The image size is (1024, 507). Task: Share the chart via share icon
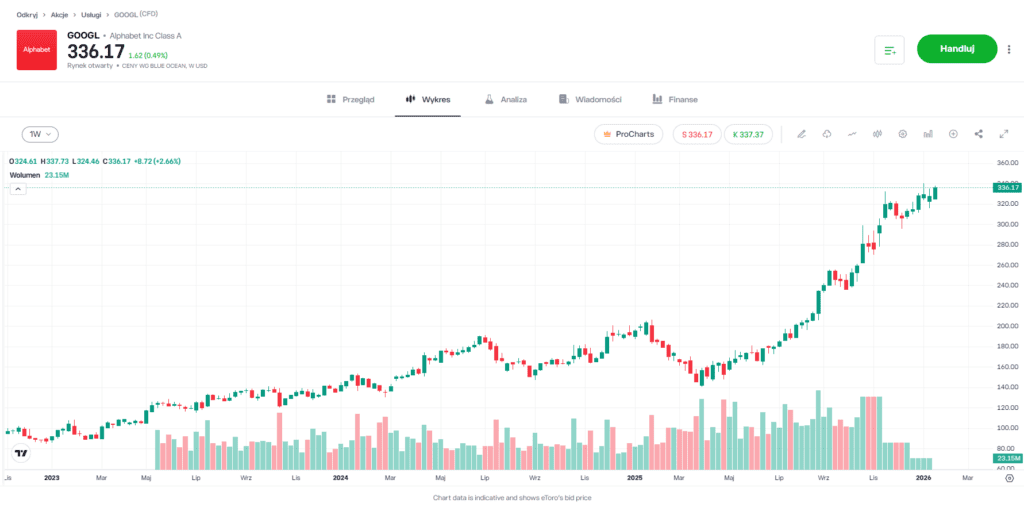[x=978, y=134]
